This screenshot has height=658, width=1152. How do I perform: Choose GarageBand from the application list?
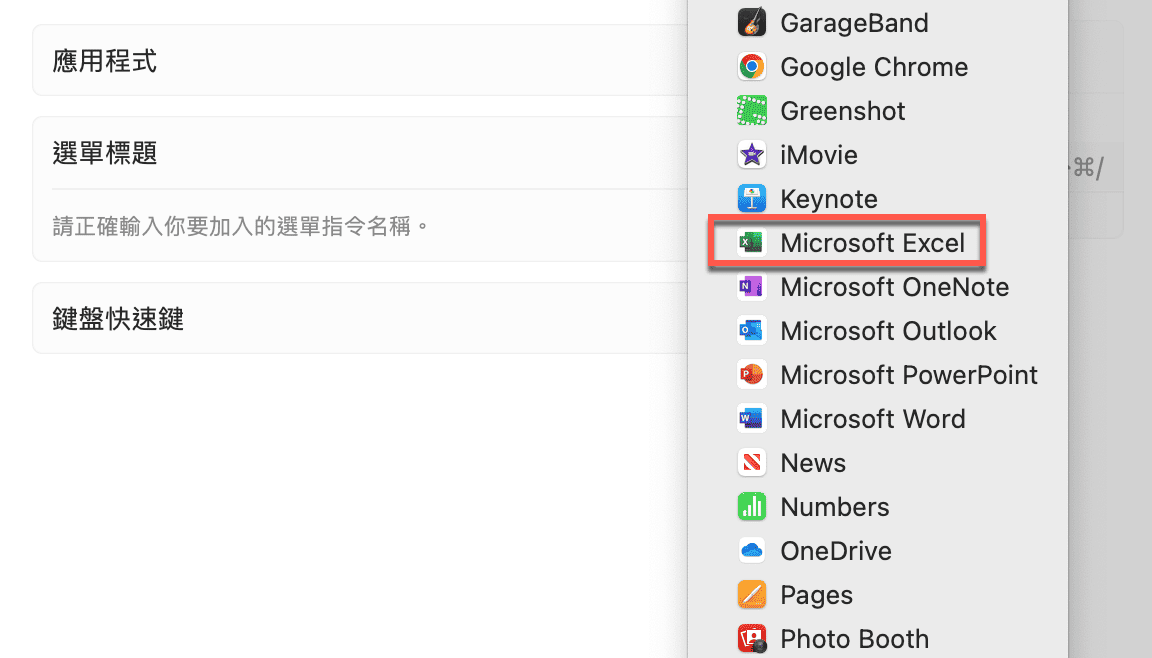point(877,23)
